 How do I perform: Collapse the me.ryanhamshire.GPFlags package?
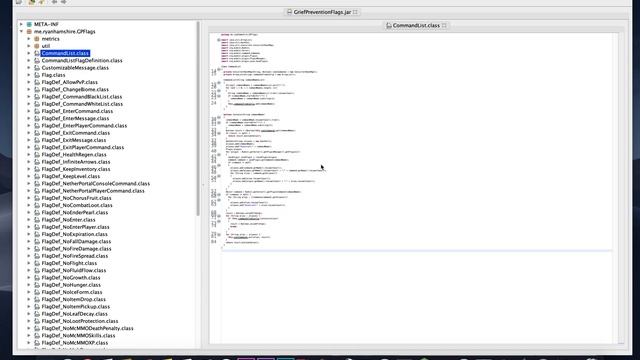tap(21, 31)
